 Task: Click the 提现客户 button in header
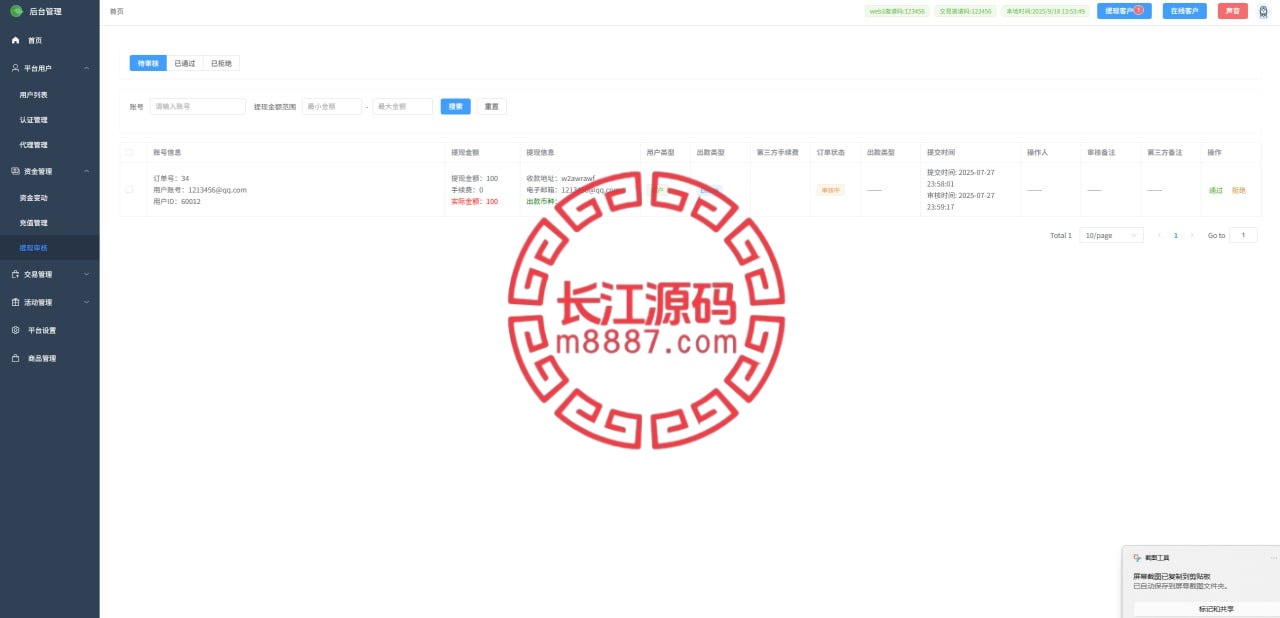pos(1124,11)
